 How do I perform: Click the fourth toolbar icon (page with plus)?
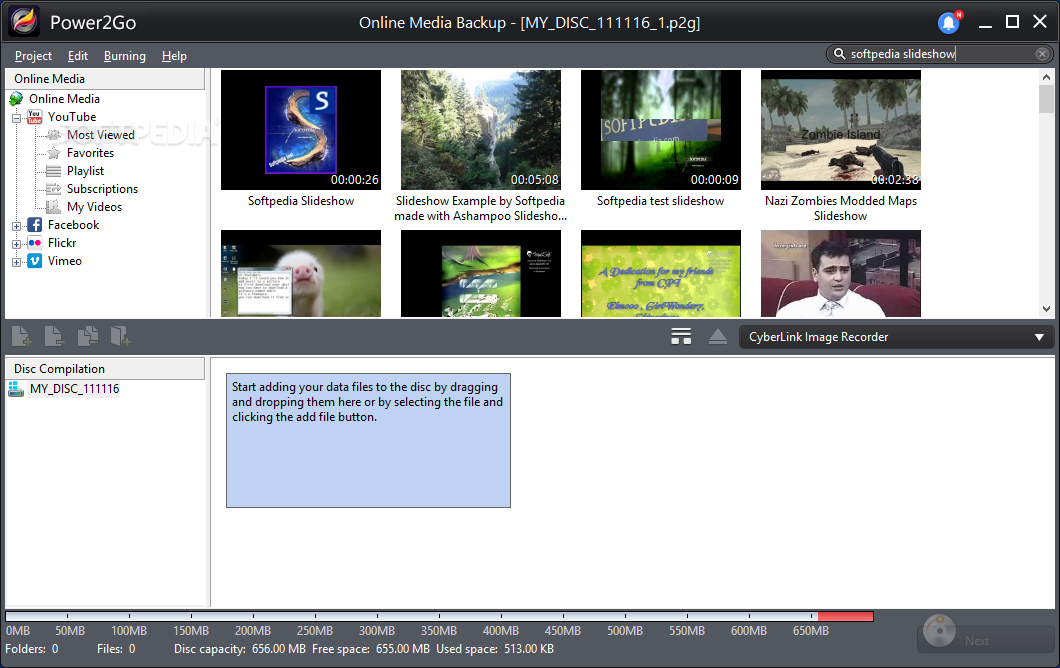120,336
